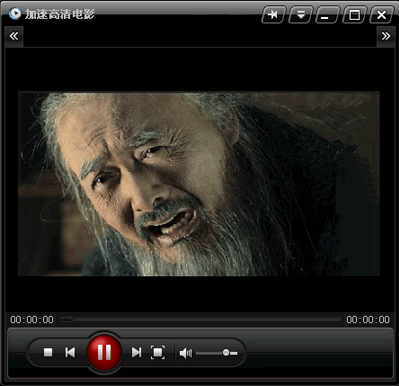
Task: Maximize the player window
Action: tap(354, 15)
